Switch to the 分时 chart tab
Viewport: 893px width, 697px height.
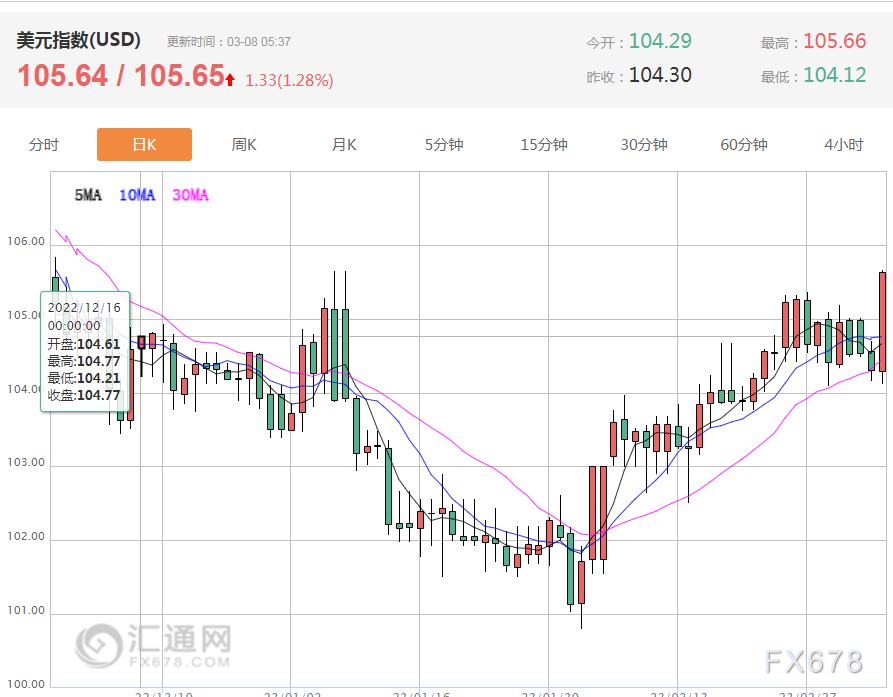(44, 145)
